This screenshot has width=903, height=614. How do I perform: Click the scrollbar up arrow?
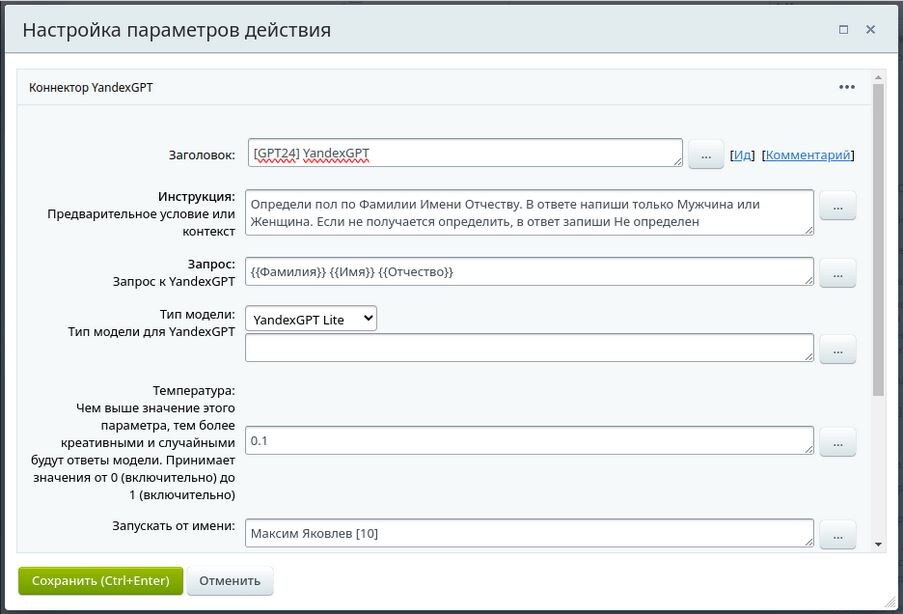tap(878, 77)
